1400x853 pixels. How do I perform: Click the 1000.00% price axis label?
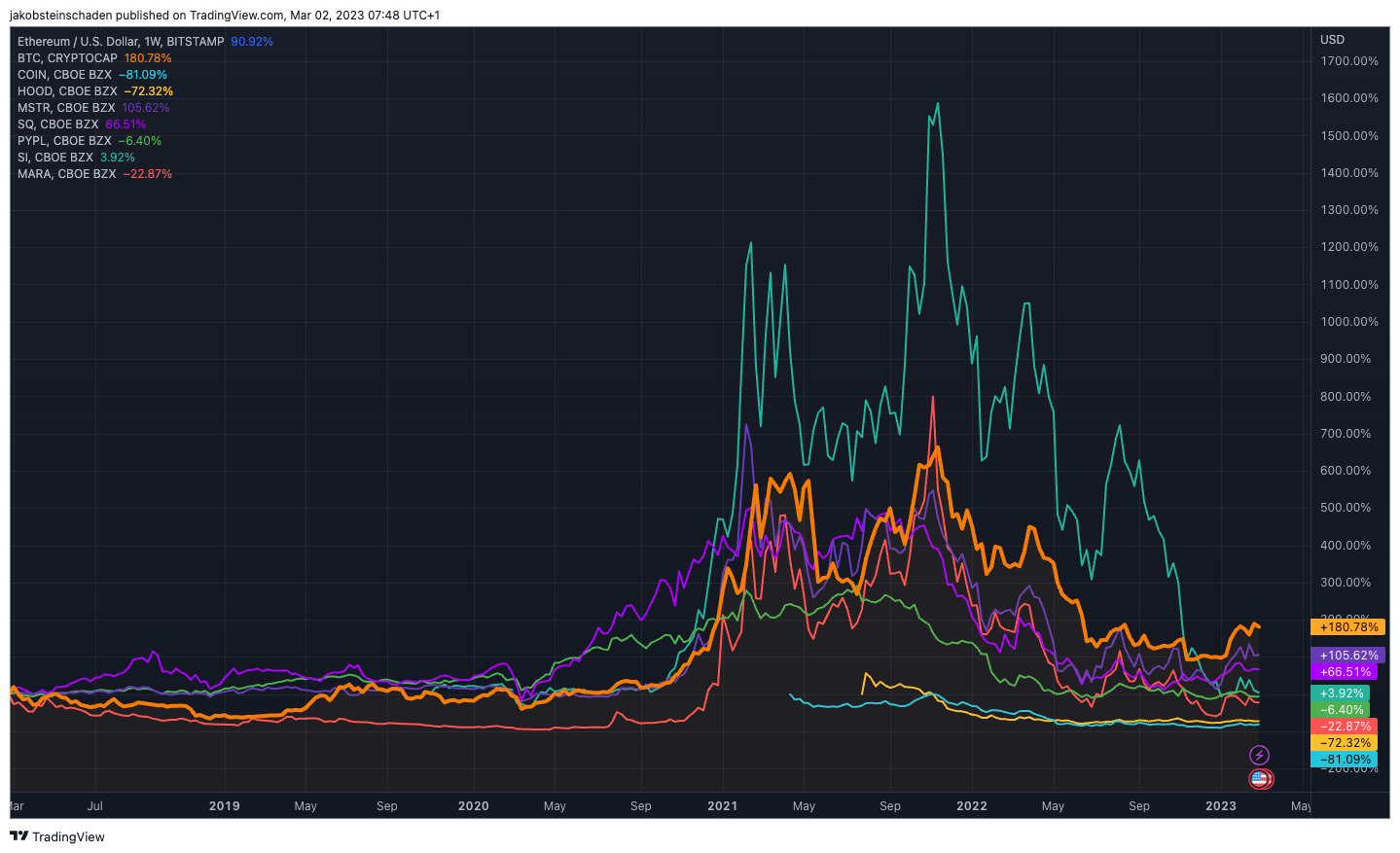(1349, 322)
